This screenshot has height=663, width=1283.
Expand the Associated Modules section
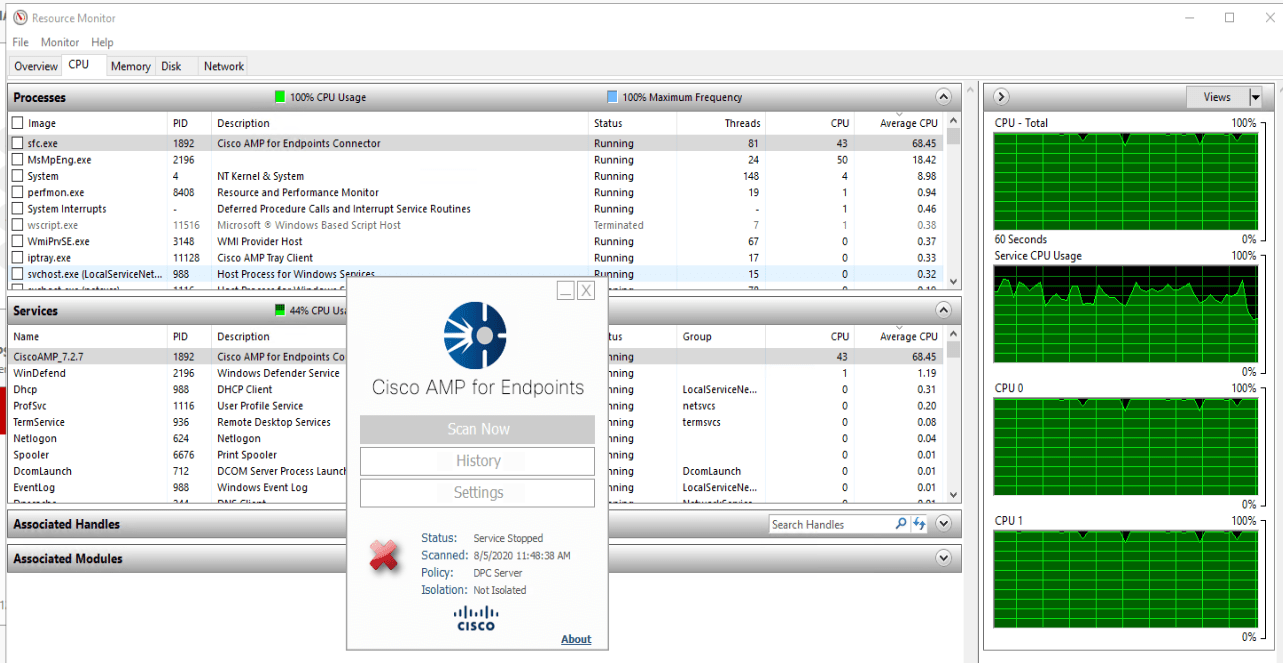(x=943, y=558)
